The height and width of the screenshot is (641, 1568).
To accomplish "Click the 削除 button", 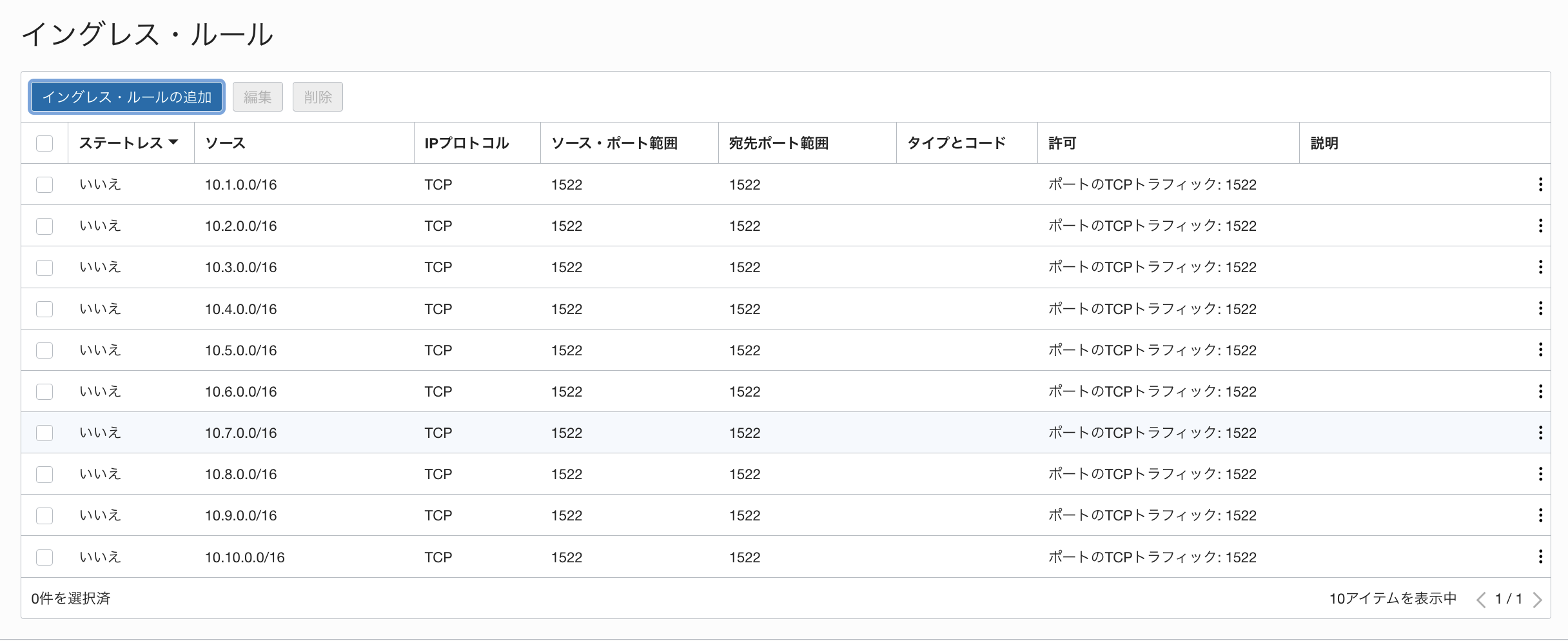I will click(317, 97).
